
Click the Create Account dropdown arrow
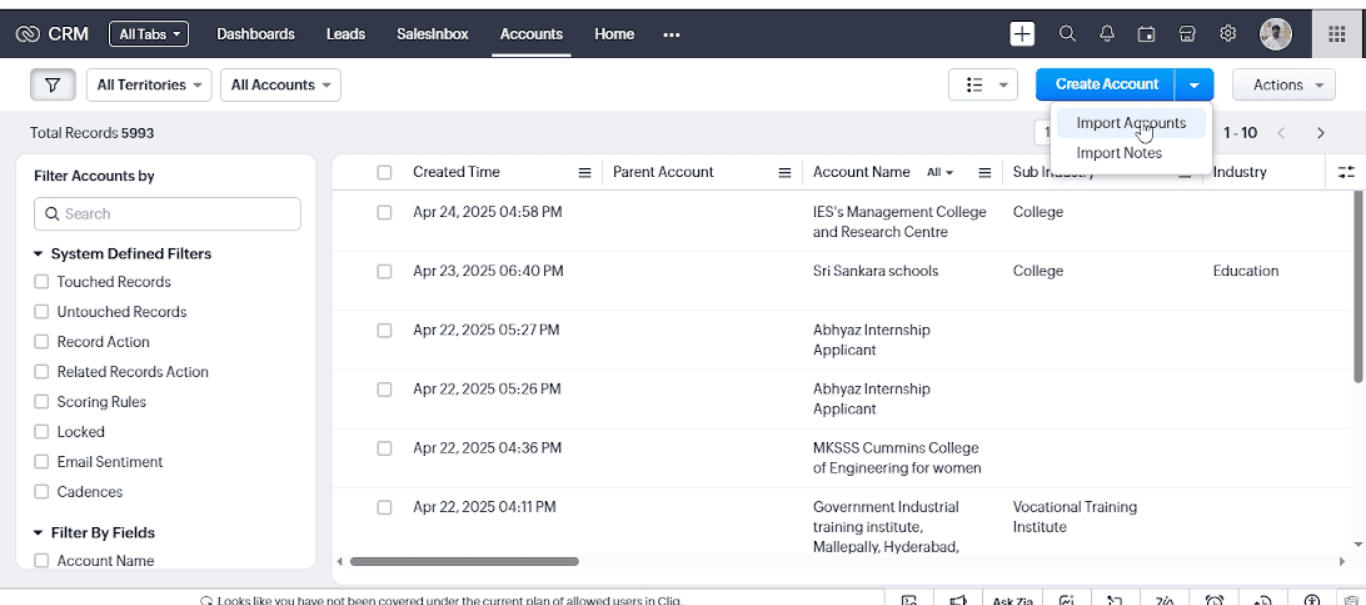(1194, 85)
